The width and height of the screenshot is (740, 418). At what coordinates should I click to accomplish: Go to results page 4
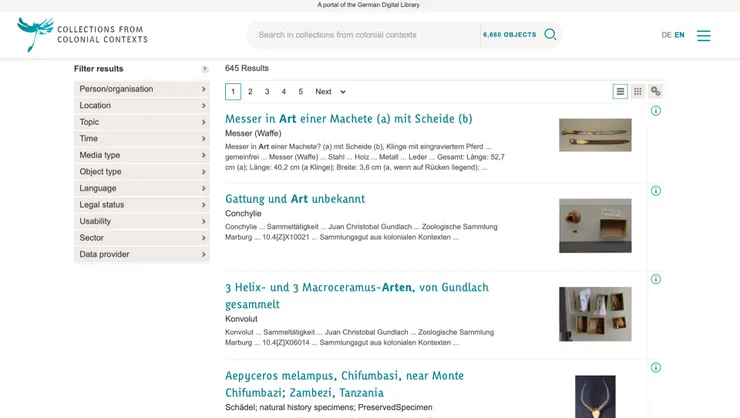(x=284, y=92)
